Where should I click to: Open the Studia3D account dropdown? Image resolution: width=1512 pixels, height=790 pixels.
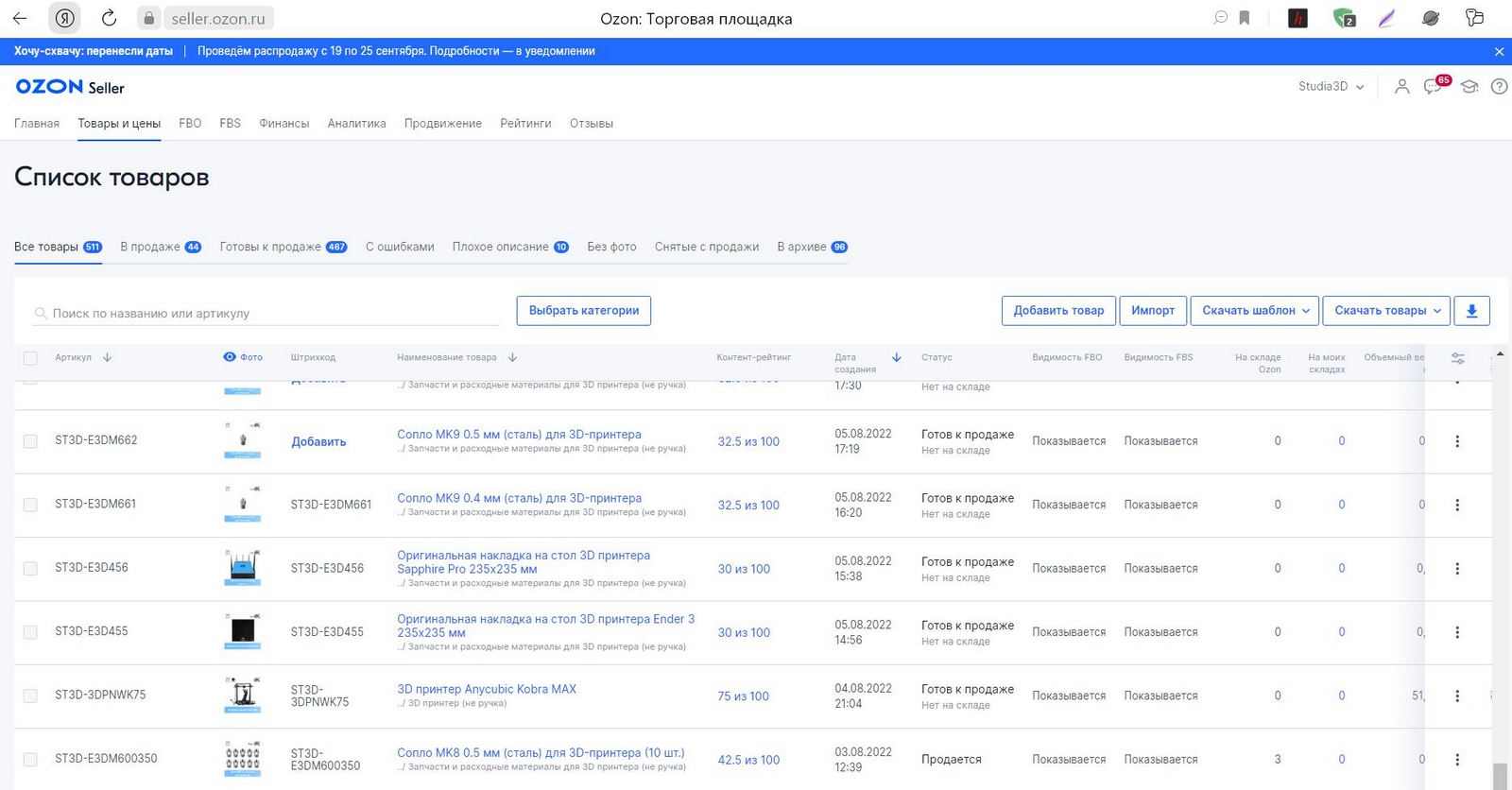coord(1331,87)
